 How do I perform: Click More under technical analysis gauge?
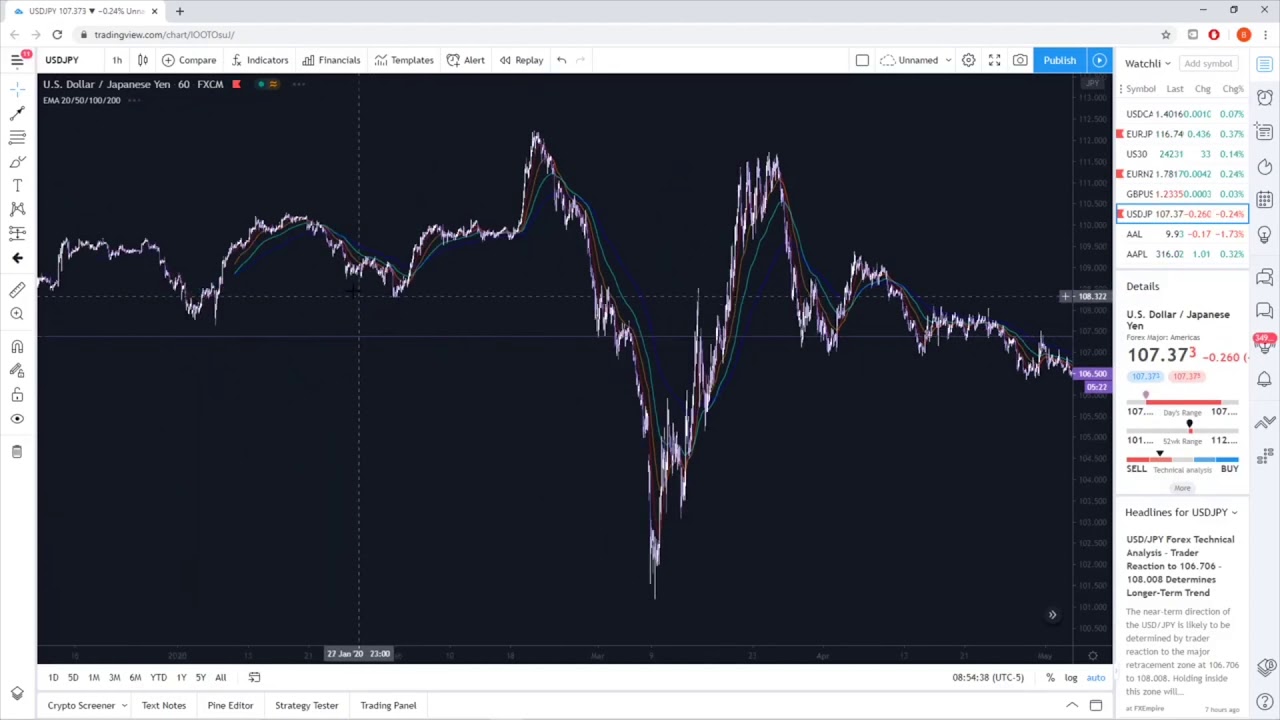pyautogui.click(x=1182, y=488)
